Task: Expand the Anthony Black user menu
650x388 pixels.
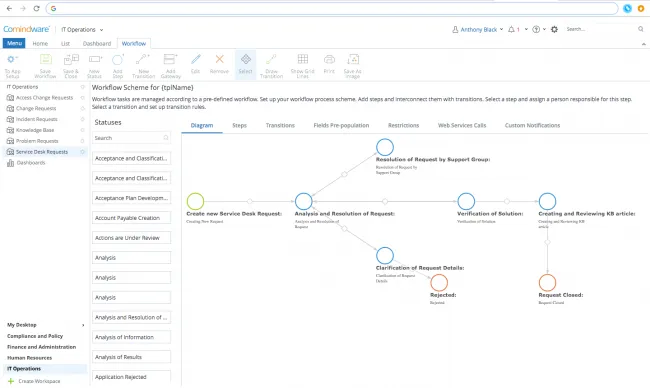Action: pyautogui.click(x=478, y=29)
